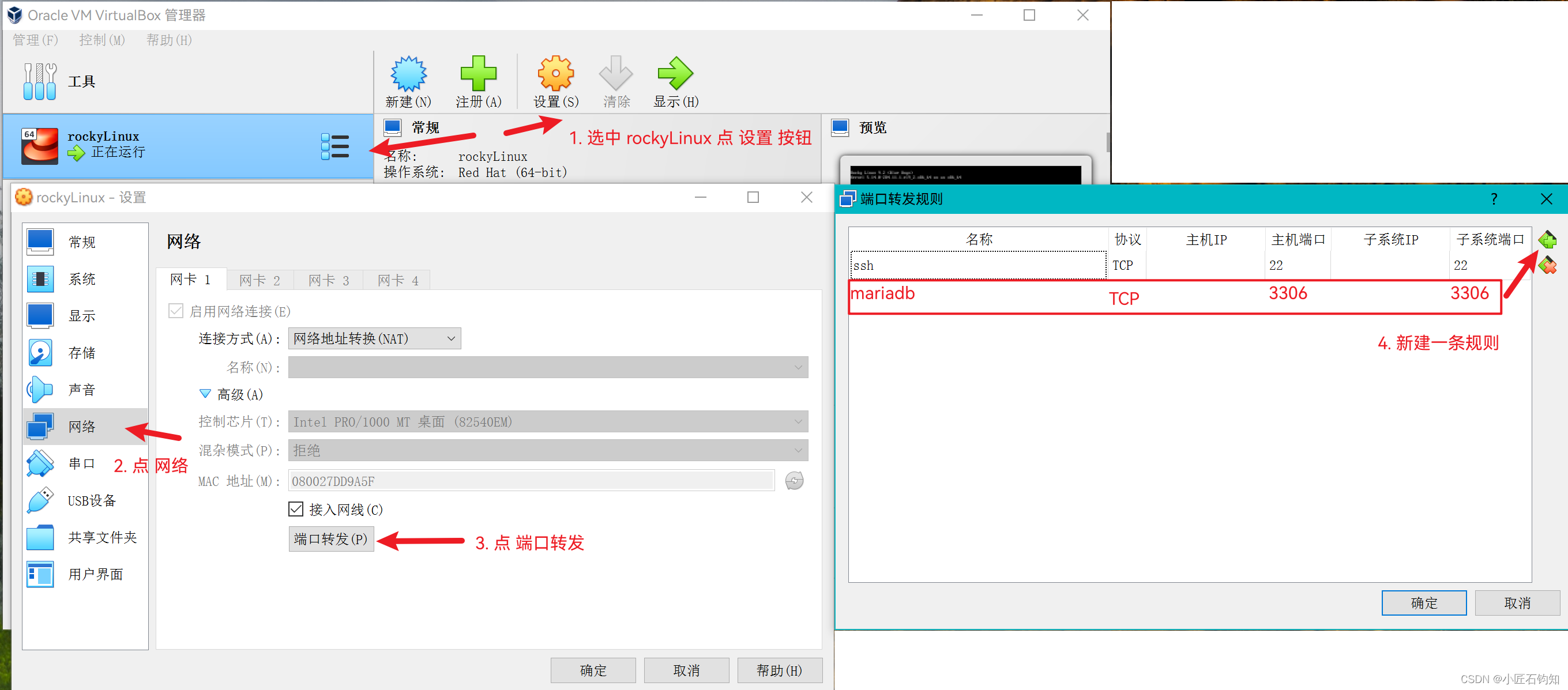Switch to 网卡 4 tab
The height and width of the screenshot is (690, 1568).
398,281
